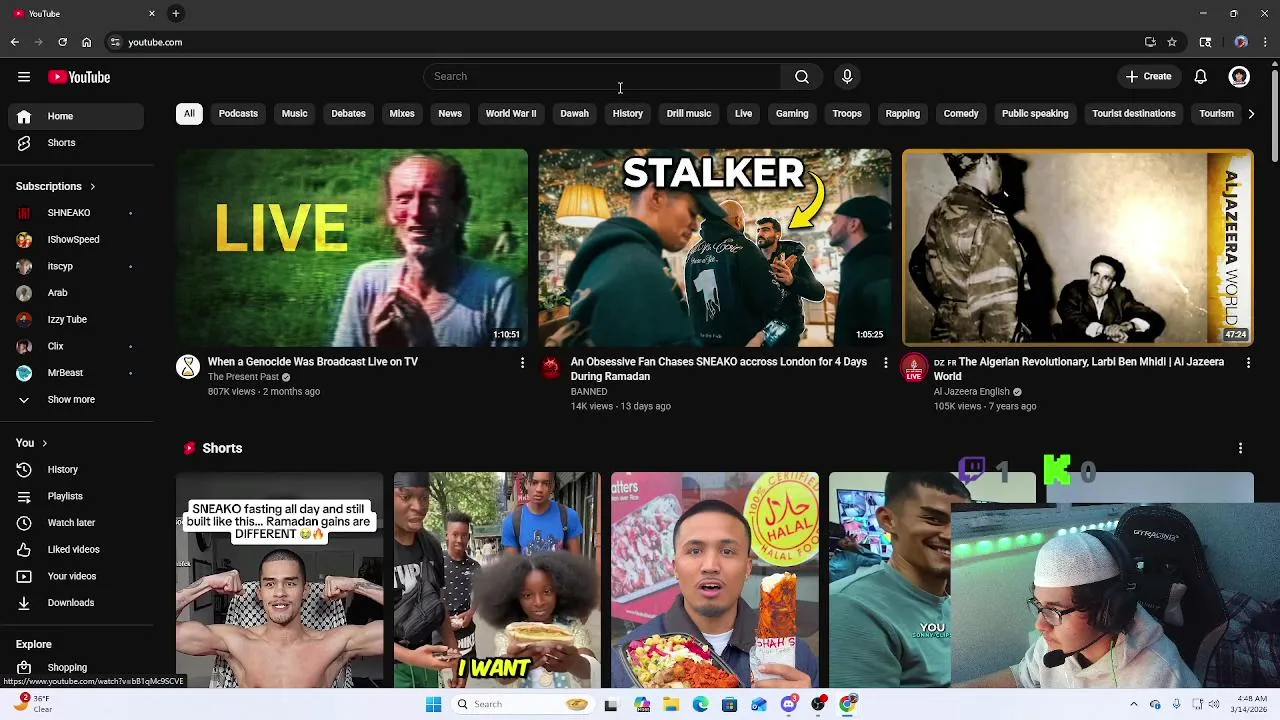Open weather widget in taskbar

pos(35,704)
